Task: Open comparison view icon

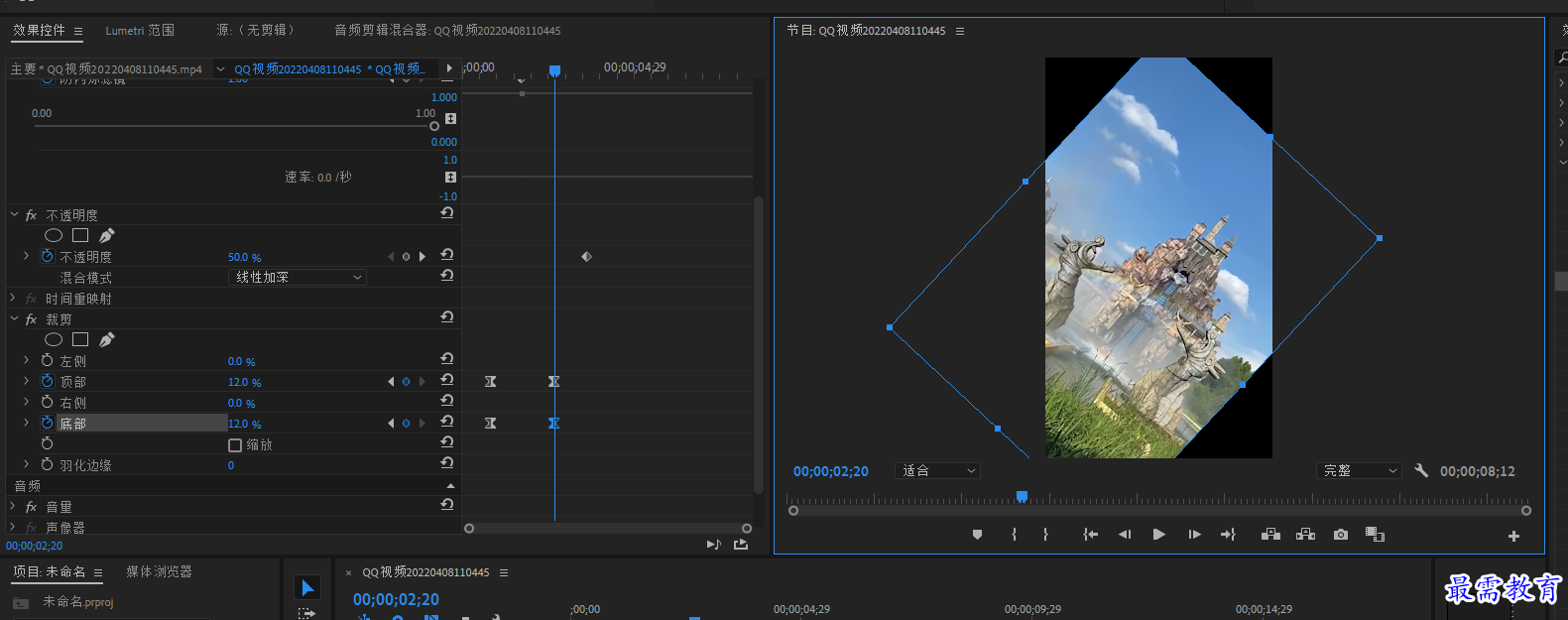Action: tap(1375, 535)
